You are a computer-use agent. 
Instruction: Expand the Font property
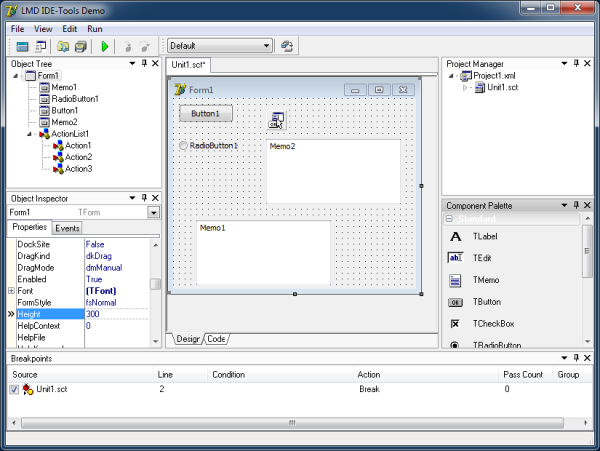[x=11, y=291]
